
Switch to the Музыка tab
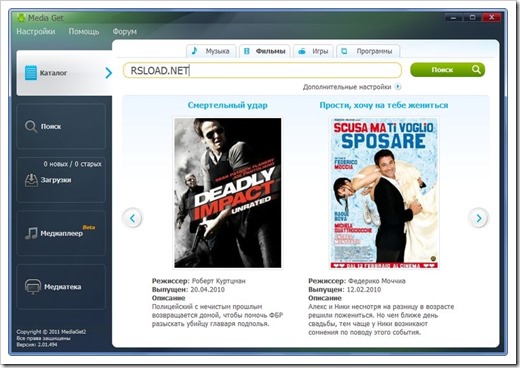coord(211,51)
